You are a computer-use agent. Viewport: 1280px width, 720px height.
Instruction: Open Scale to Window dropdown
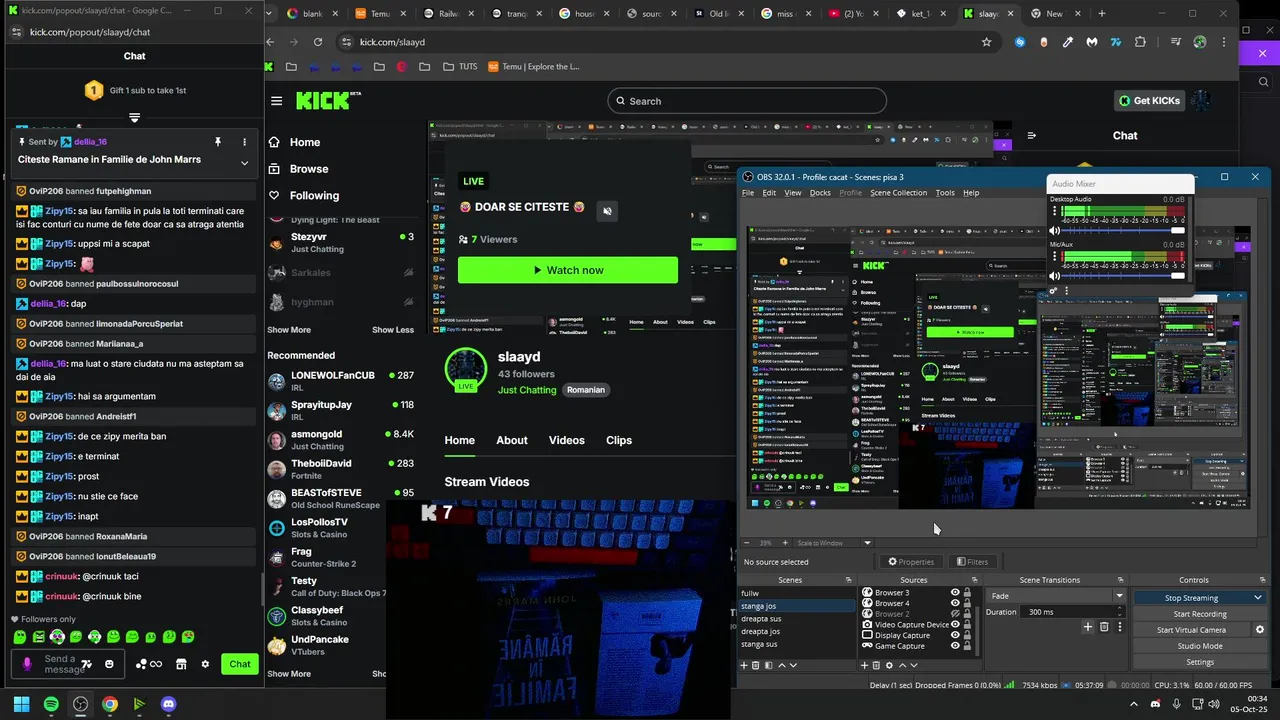click(867, 543)
